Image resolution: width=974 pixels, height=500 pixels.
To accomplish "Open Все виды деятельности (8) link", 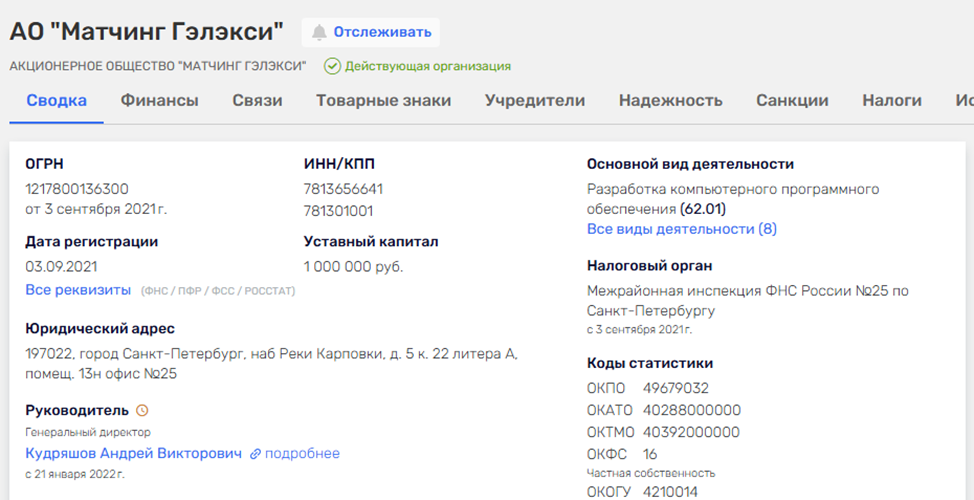I will pyautogui.click(x=681, y=229).
